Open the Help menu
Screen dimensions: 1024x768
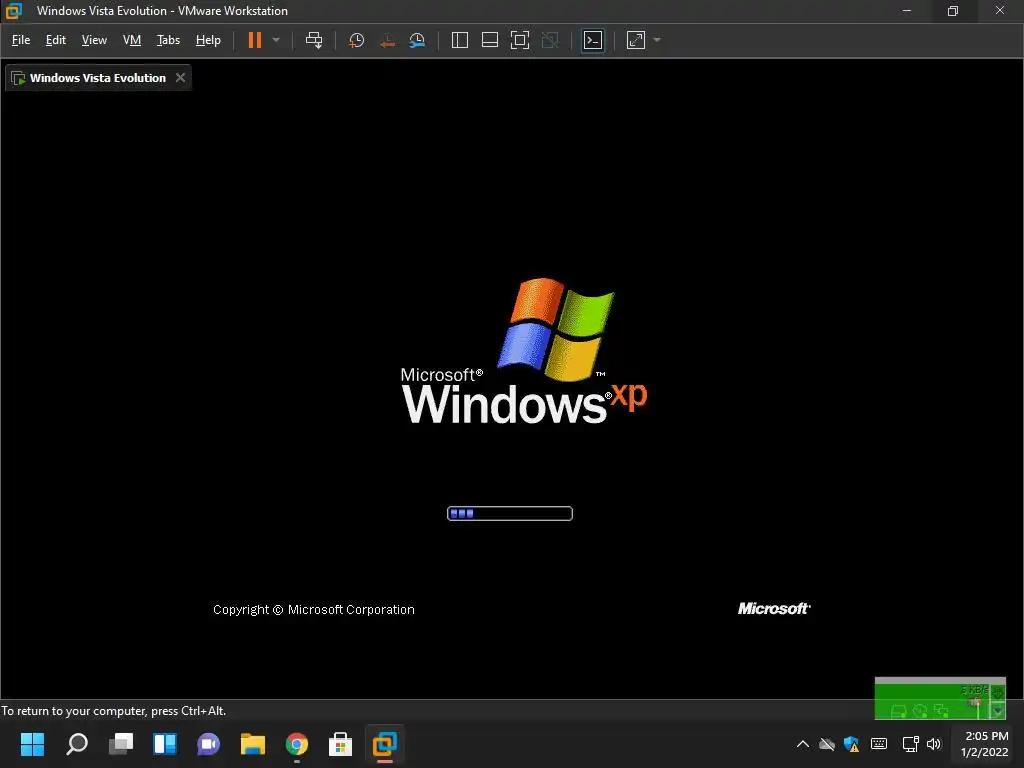[x=208, y=40]
